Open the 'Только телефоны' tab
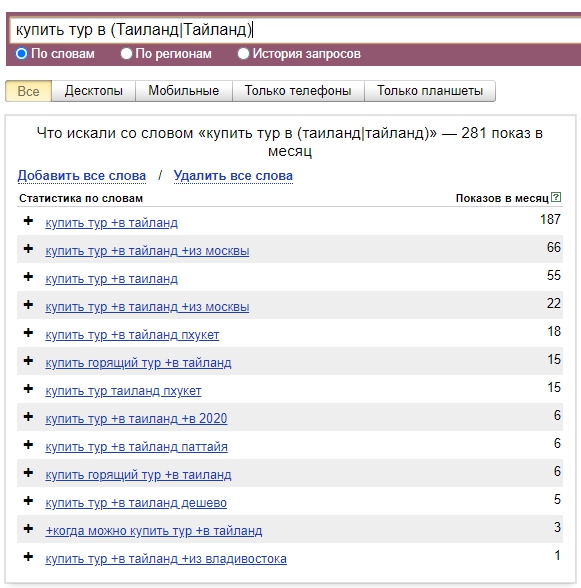This screenshot has width=581, height=588. [x=298, y=91]
